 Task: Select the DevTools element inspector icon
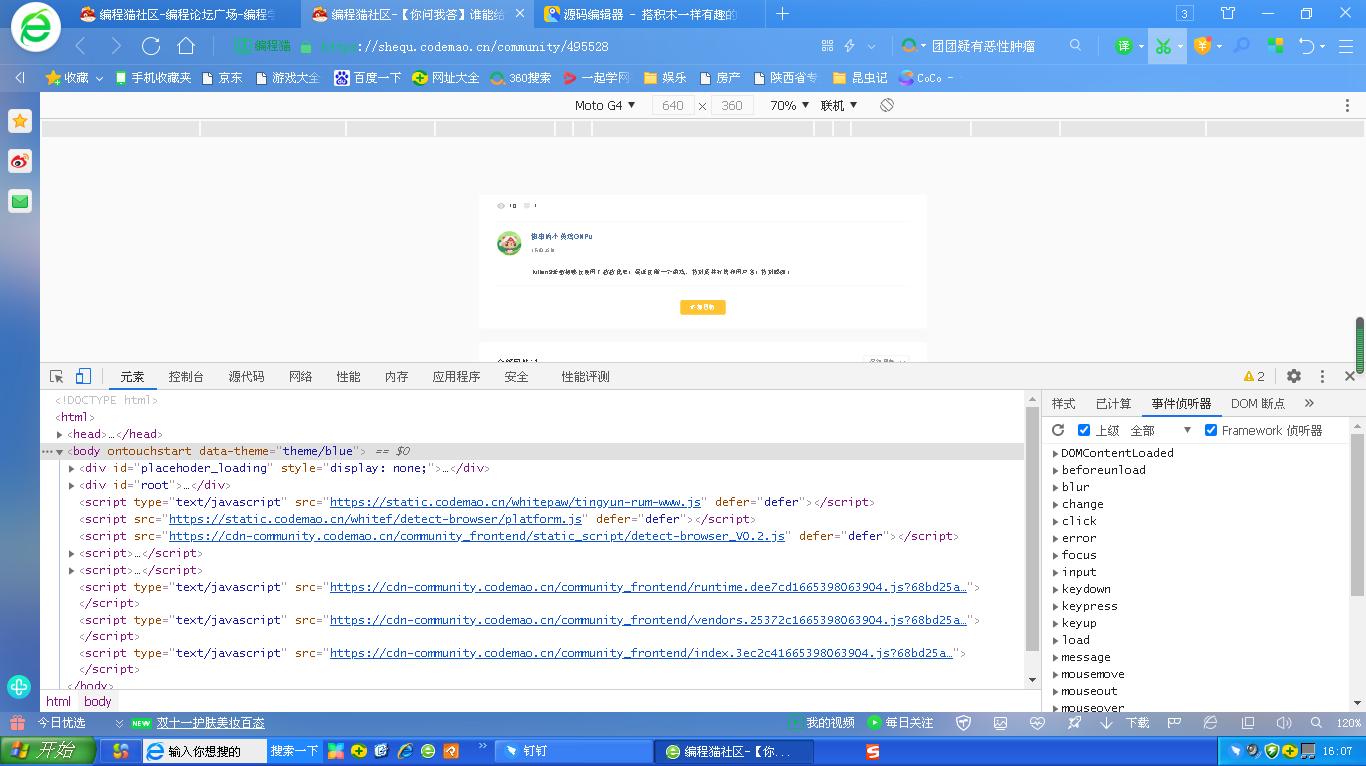(57, 376)
